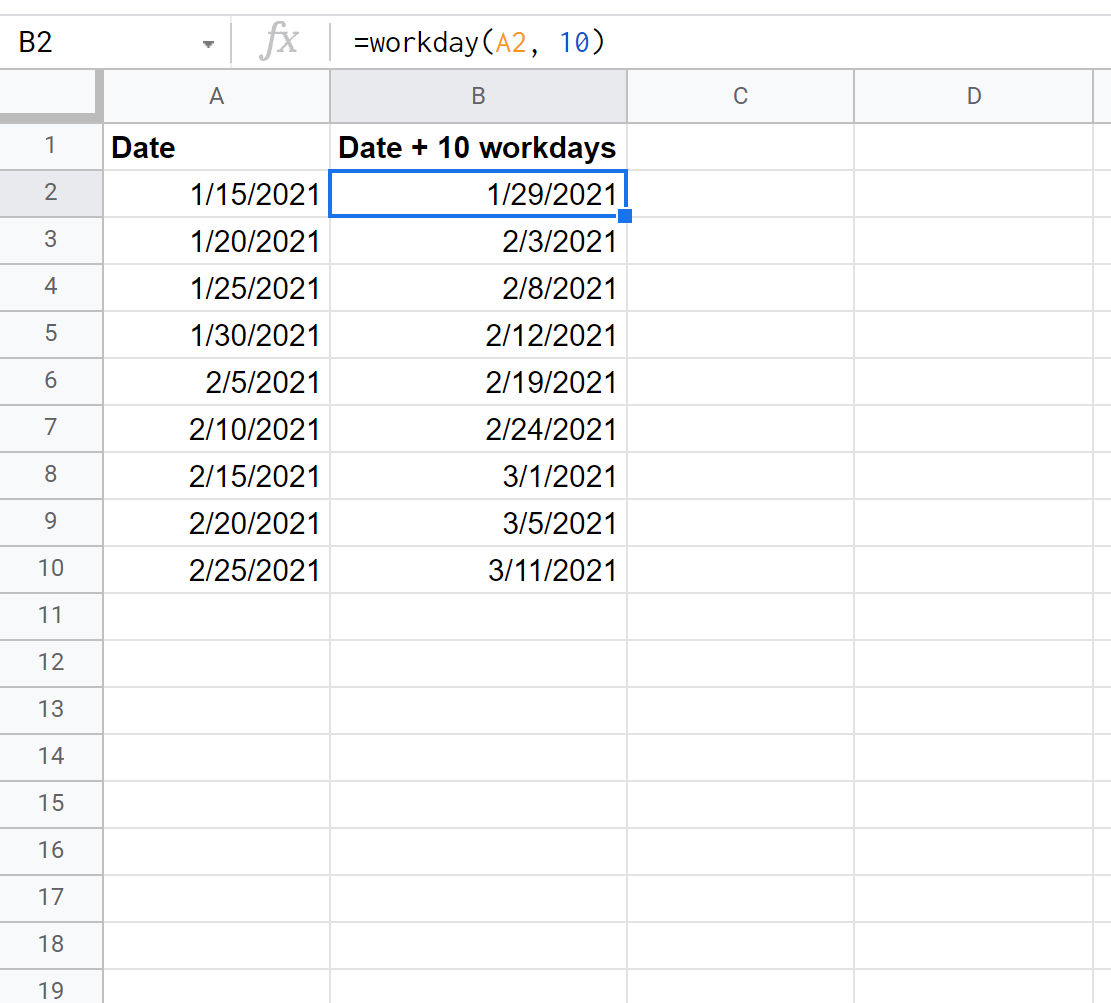Click cell showing 2/12/2021
The image size is (1111, 1003).
[x=478, y=335]
